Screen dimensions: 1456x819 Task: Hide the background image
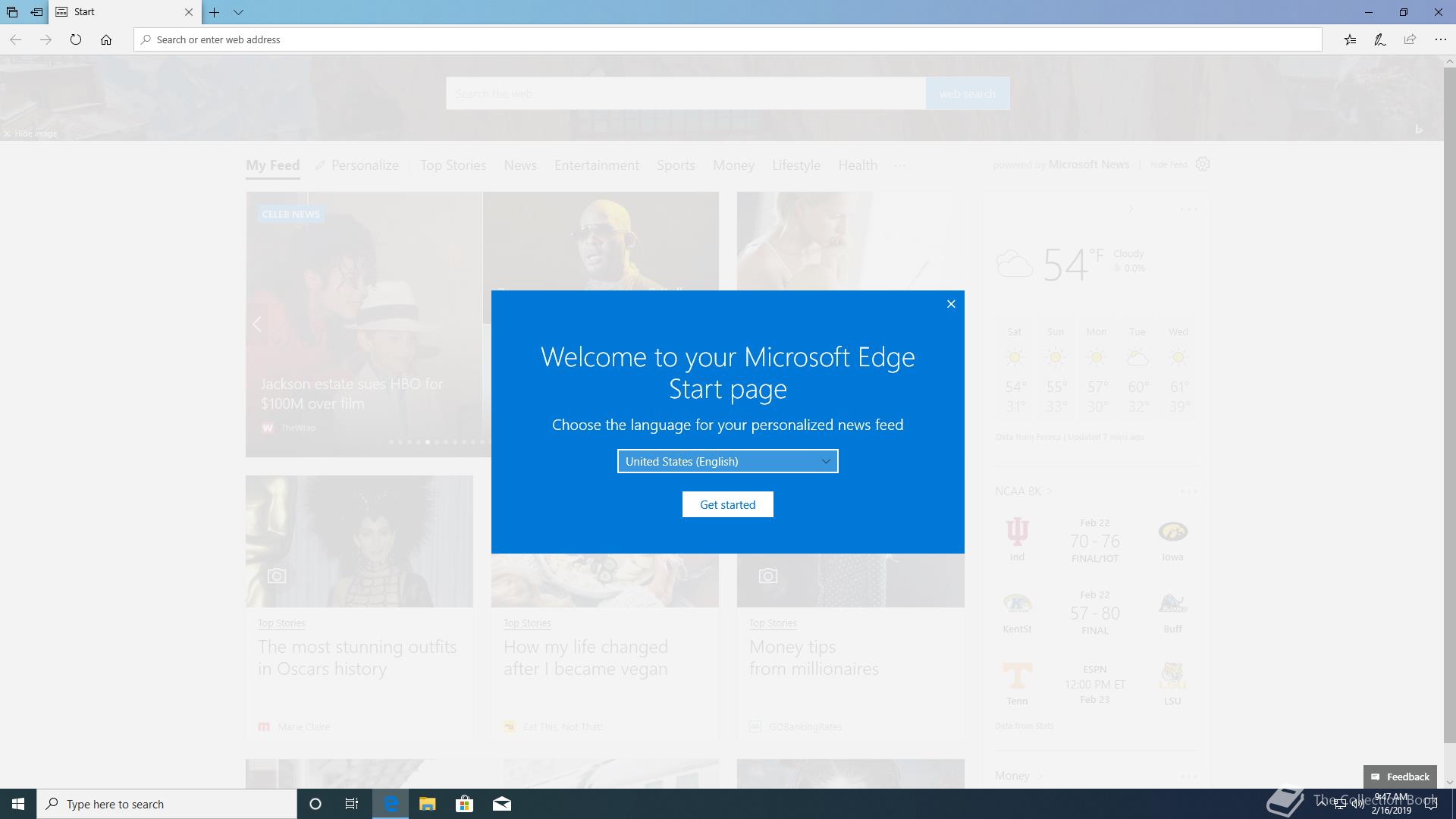pos(30,133)
